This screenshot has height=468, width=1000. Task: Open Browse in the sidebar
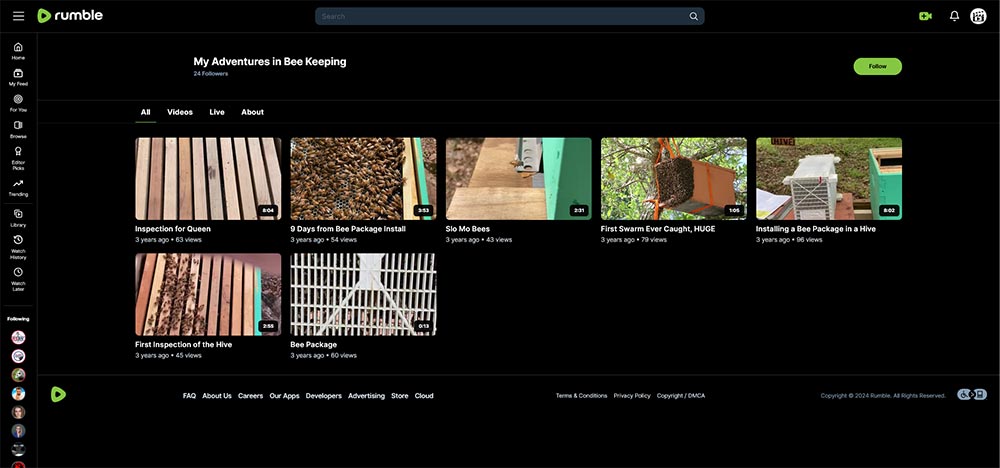coord(18,130)
